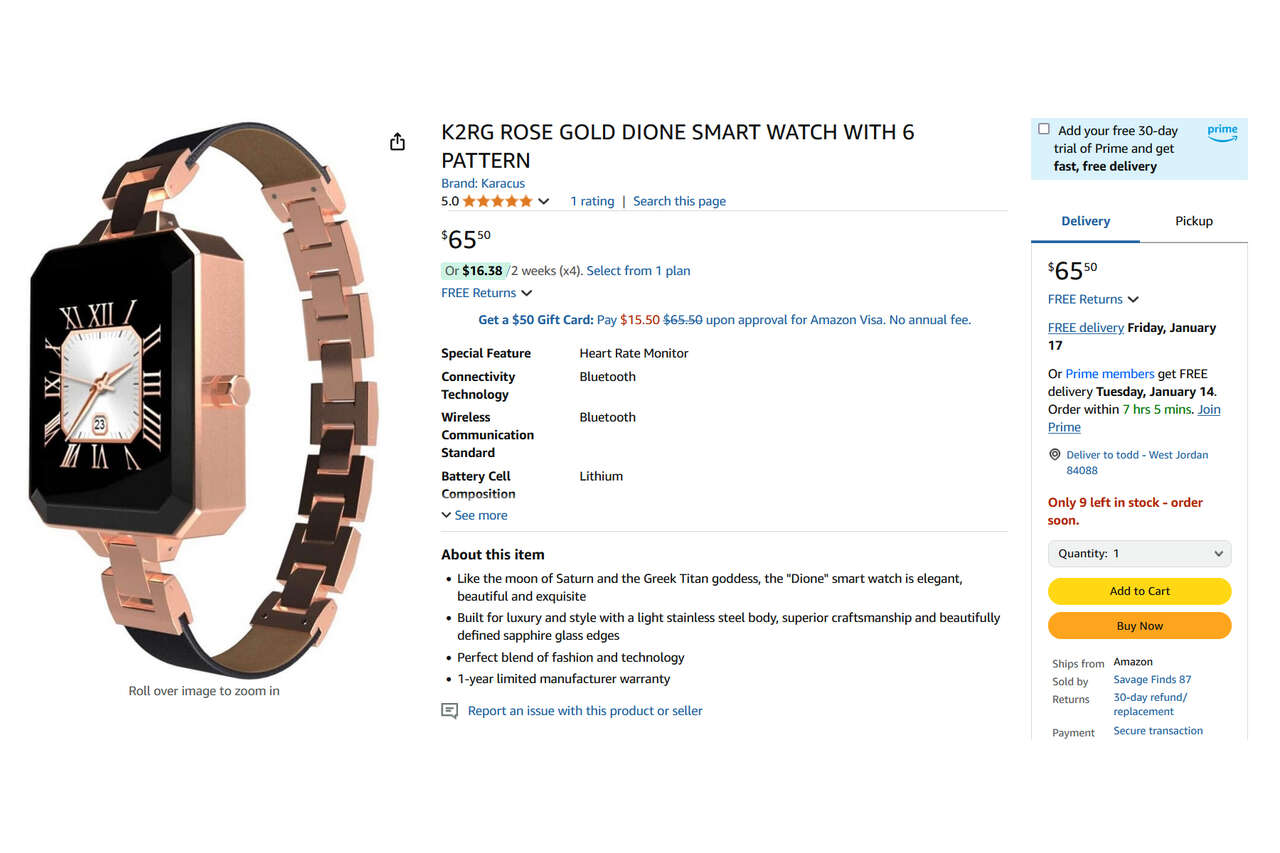This screenshot has height=853, width=1280.
Task: Open the Brand: Karacus link
Action: click(x=483, y=183)
